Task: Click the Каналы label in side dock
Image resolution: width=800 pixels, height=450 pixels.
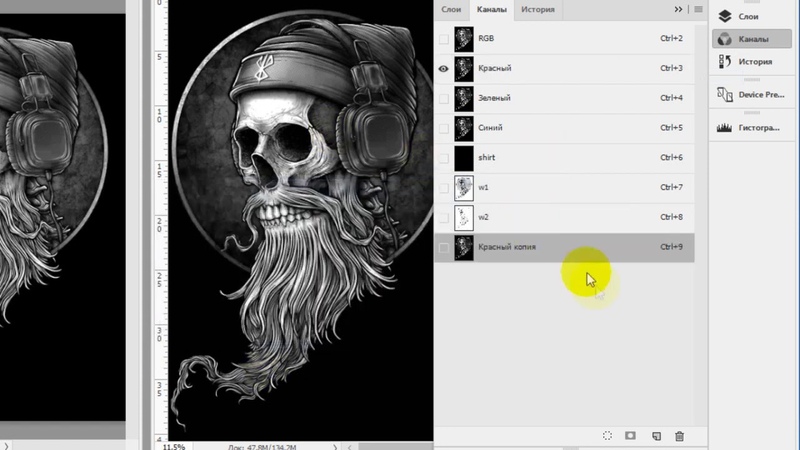Action: pyautogui.click(x=753, y=39)
